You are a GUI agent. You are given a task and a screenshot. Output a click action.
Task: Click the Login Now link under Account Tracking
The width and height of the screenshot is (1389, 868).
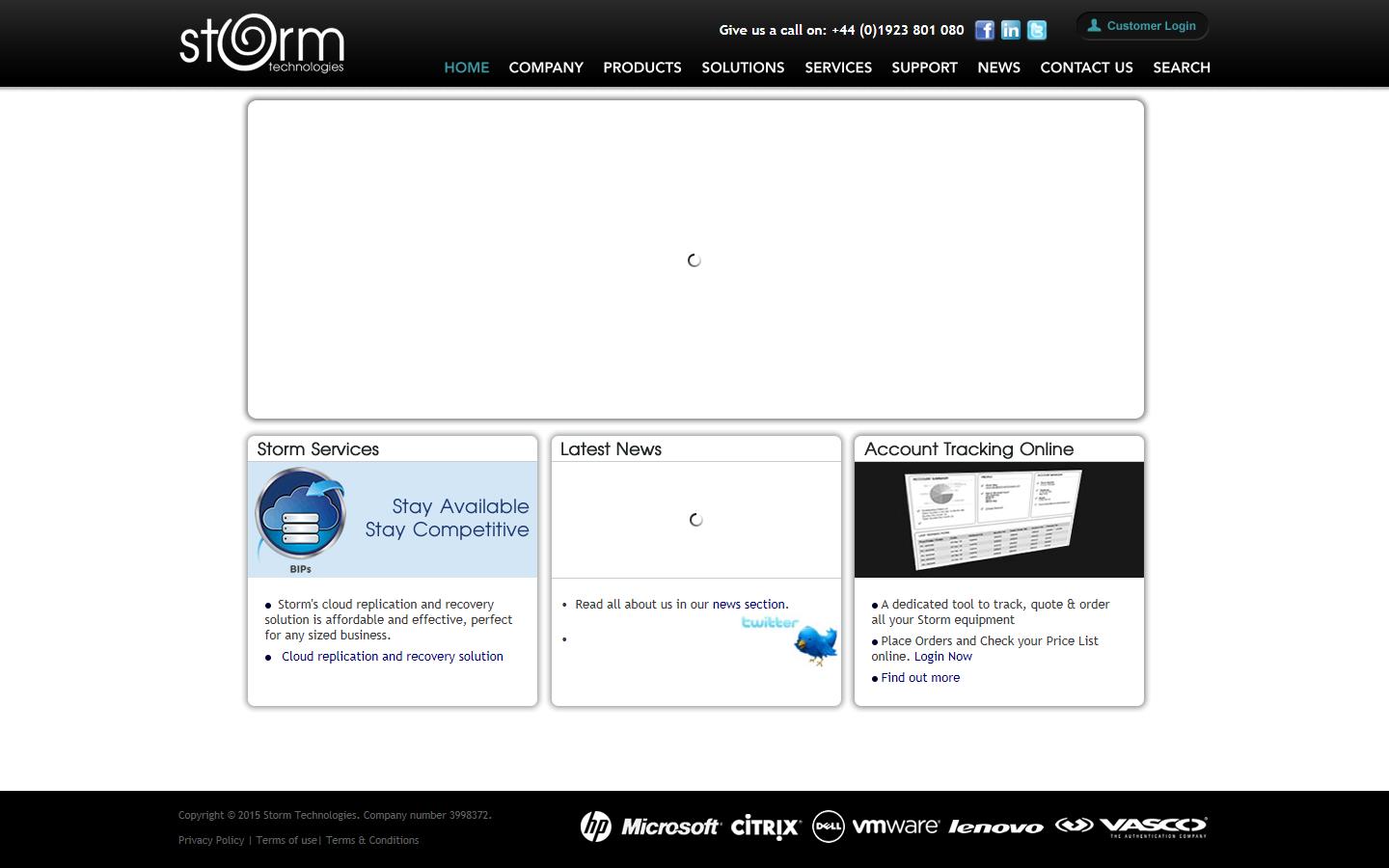(x=942, y=656)
